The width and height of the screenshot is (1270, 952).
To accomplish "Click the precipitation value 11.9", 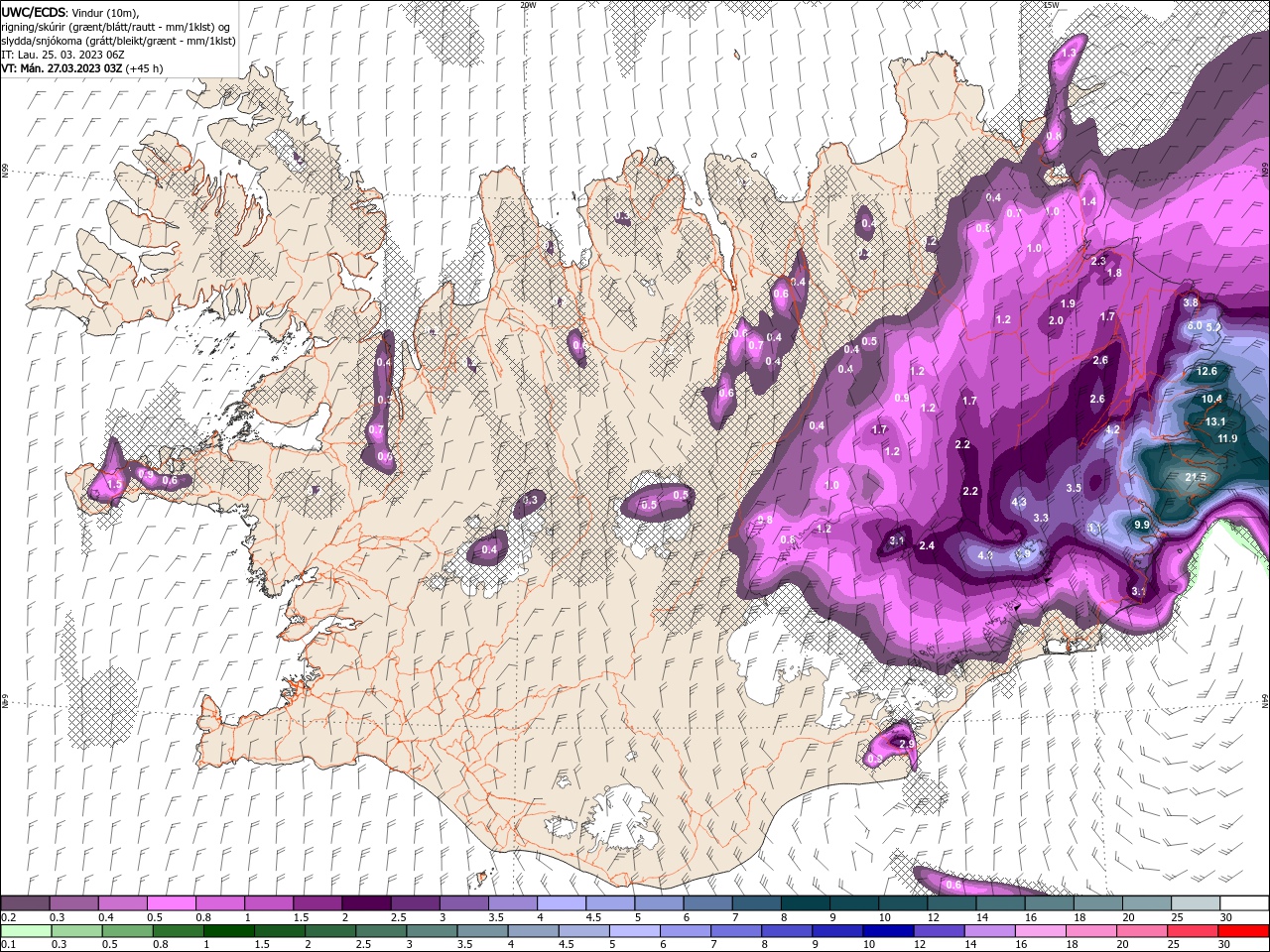I will [x=1227, y=438].
